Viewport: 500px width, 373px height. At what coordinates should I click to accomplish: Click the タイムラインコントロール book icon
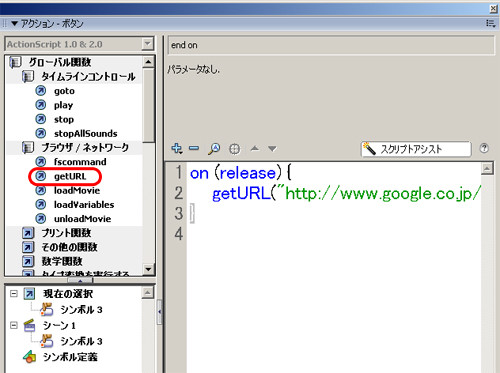(x=28, y=77)
